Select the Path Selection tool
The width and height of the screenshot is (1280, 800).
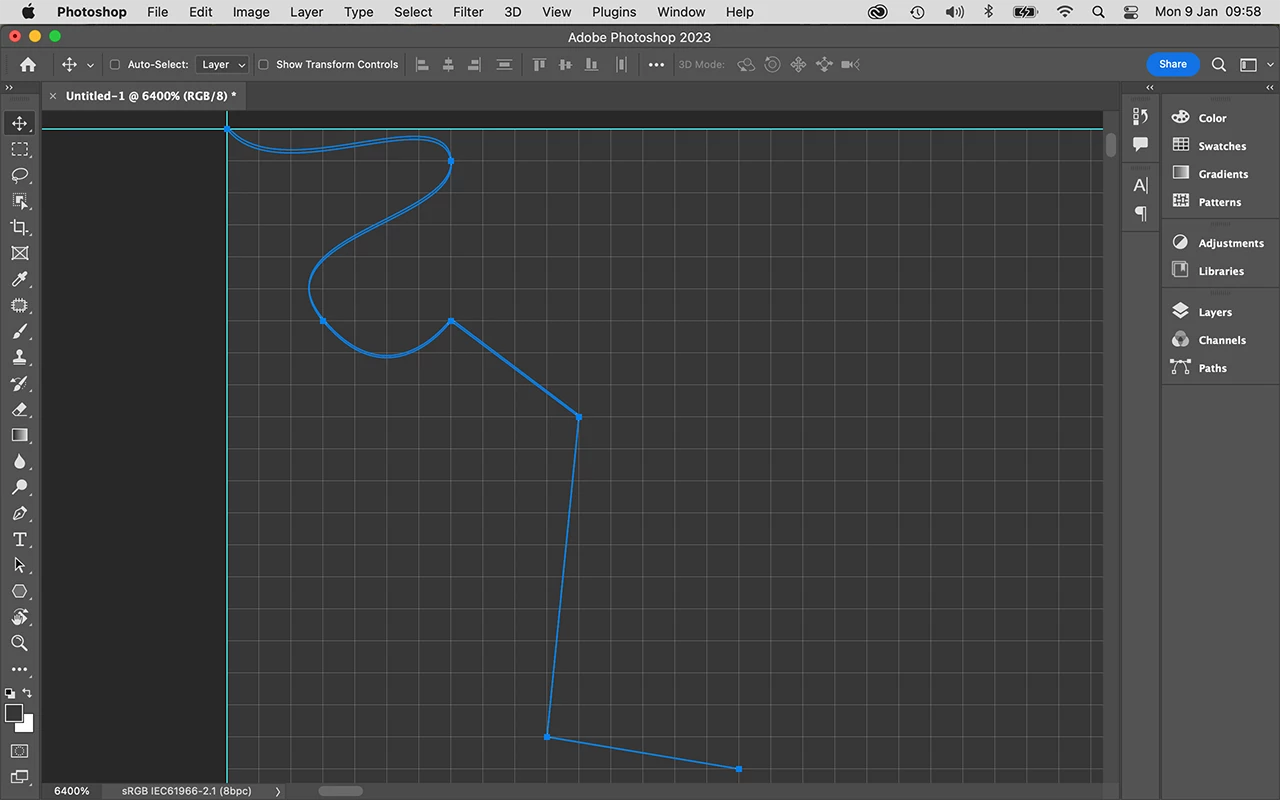[x=19, y=565]
